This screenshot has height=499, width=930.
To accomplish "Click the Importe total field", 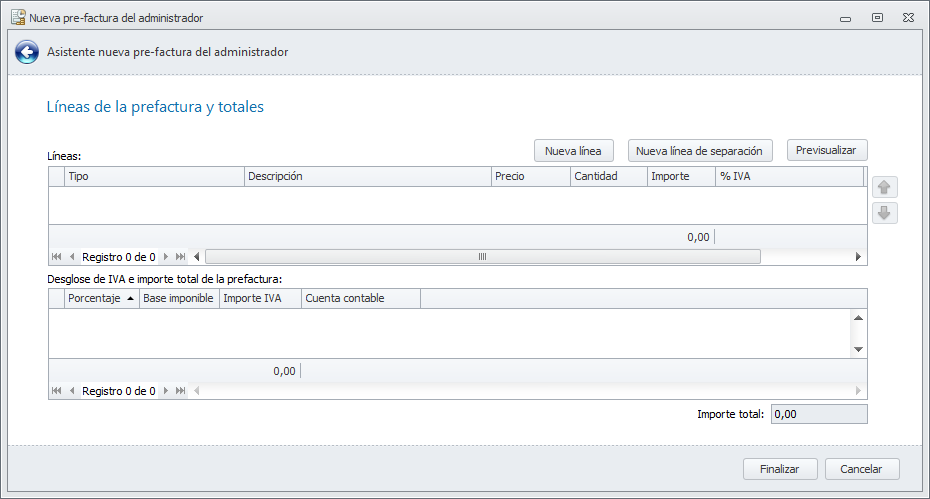I will (x=819, y=414).
